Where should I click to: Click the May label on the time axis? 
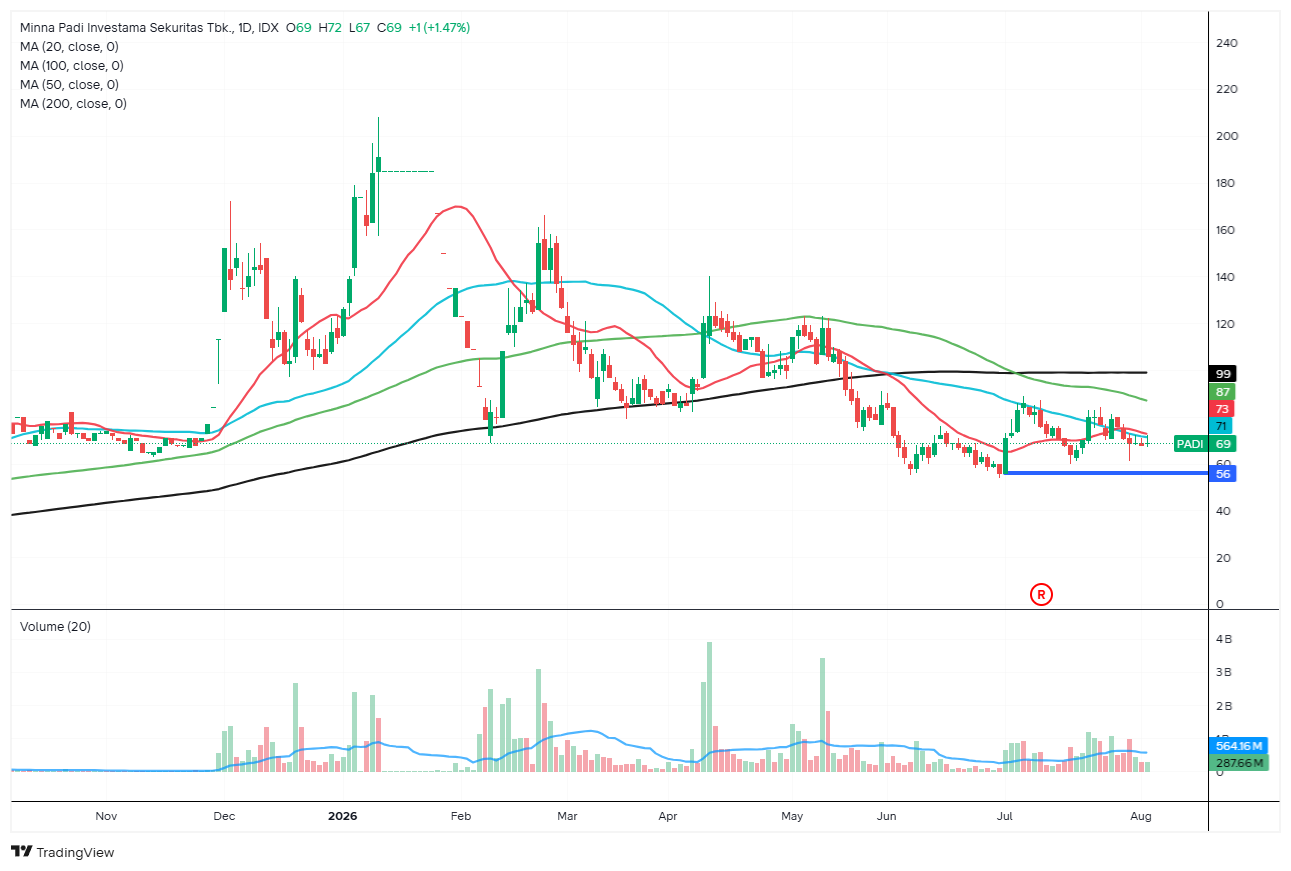(x=792, y=816)
